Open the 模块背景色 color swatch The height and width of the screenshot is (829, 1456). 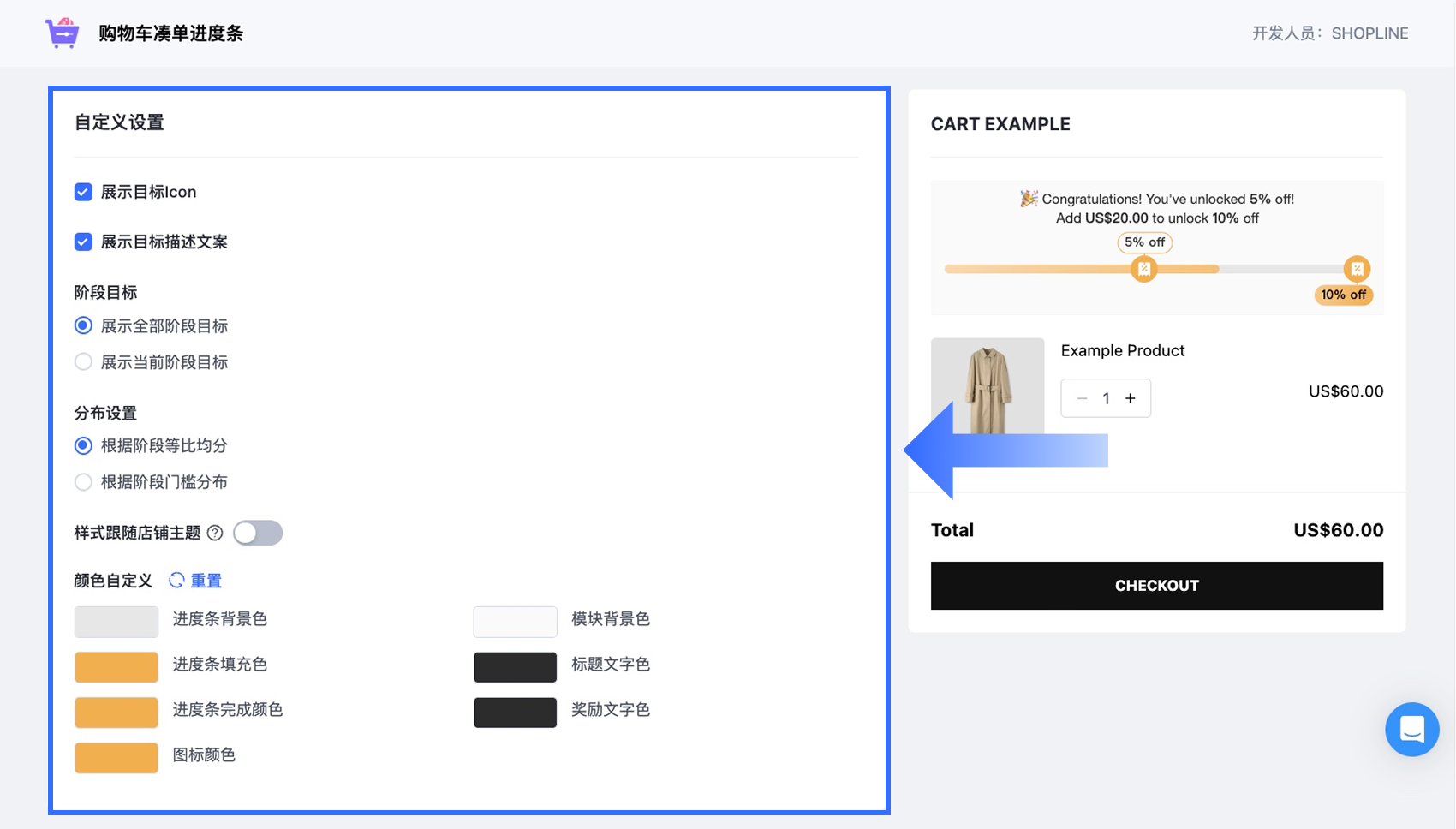tap(515, 622)
